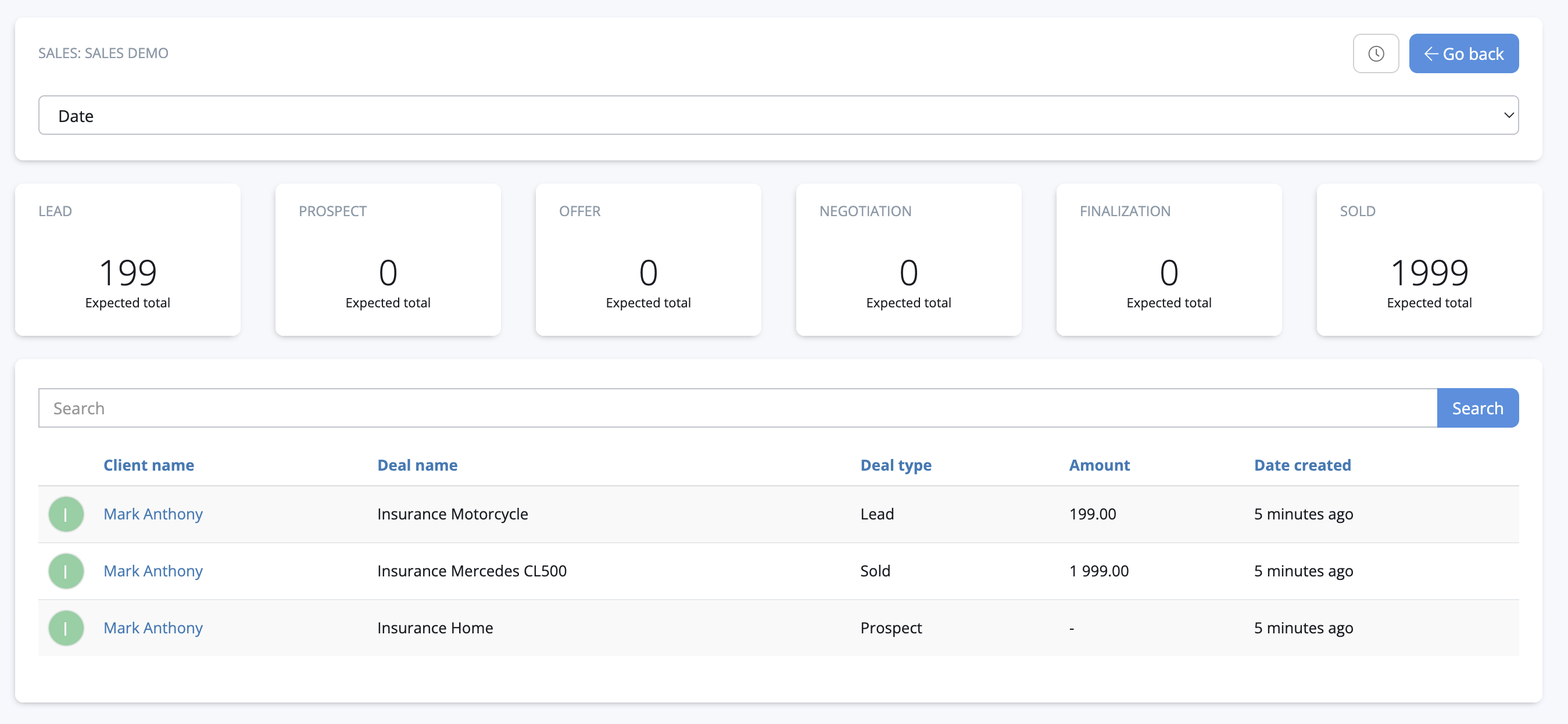The image size is (1568, 724).
Task: Open Mark Anthony link in Lead row
Action: [153, 514]
